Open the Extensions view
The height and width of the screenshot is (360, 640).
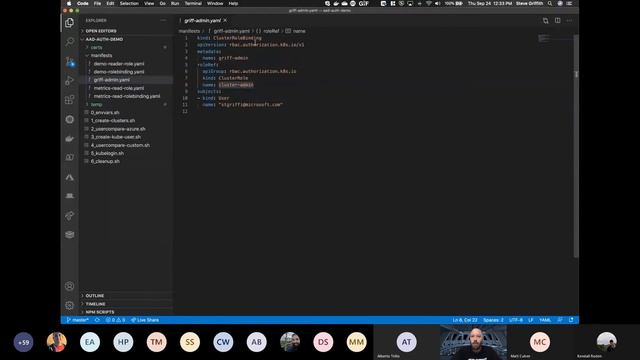point(69,100)
